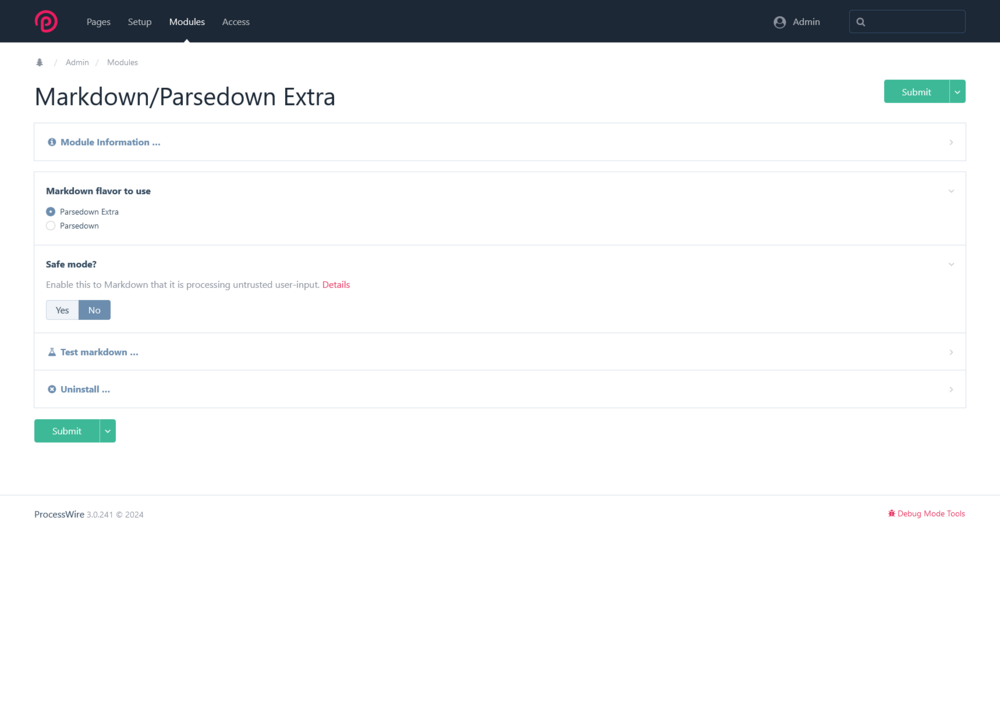This screenshot has height=703, width=1000.
Task: Open dropdown arrow beside top Submit button
Action: point(958,92)
